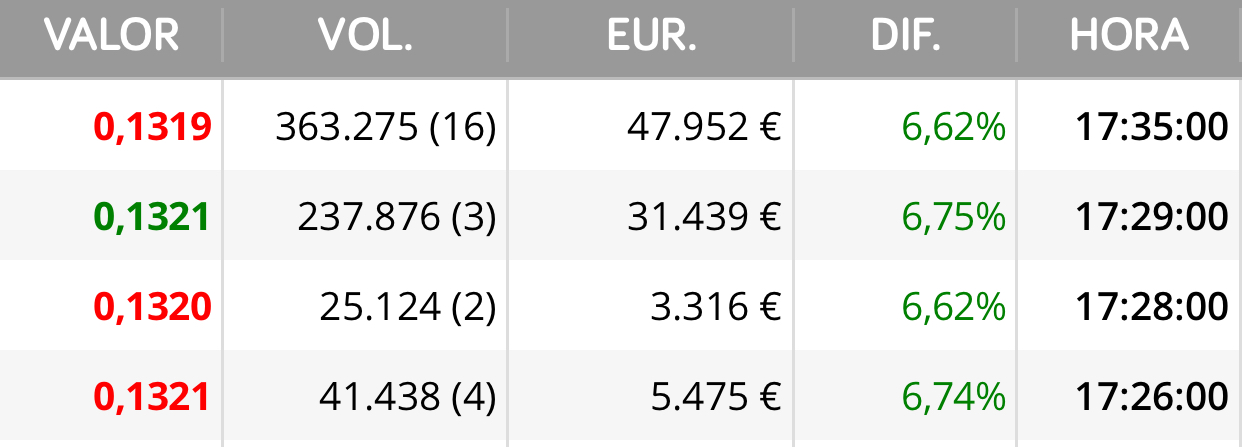Sort by the VOL. column header

click(365, 36)
